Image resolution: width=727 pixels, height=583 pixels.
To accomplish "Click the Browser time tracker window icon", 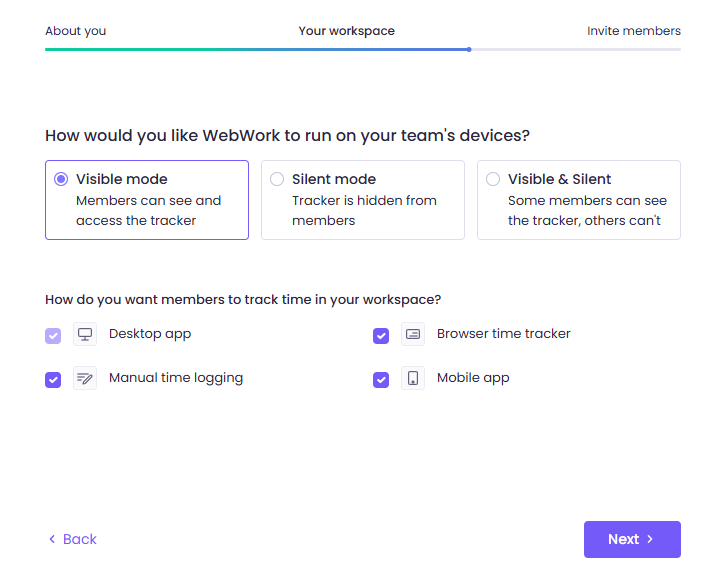I will pyautogui.click(x=413, y=334).
